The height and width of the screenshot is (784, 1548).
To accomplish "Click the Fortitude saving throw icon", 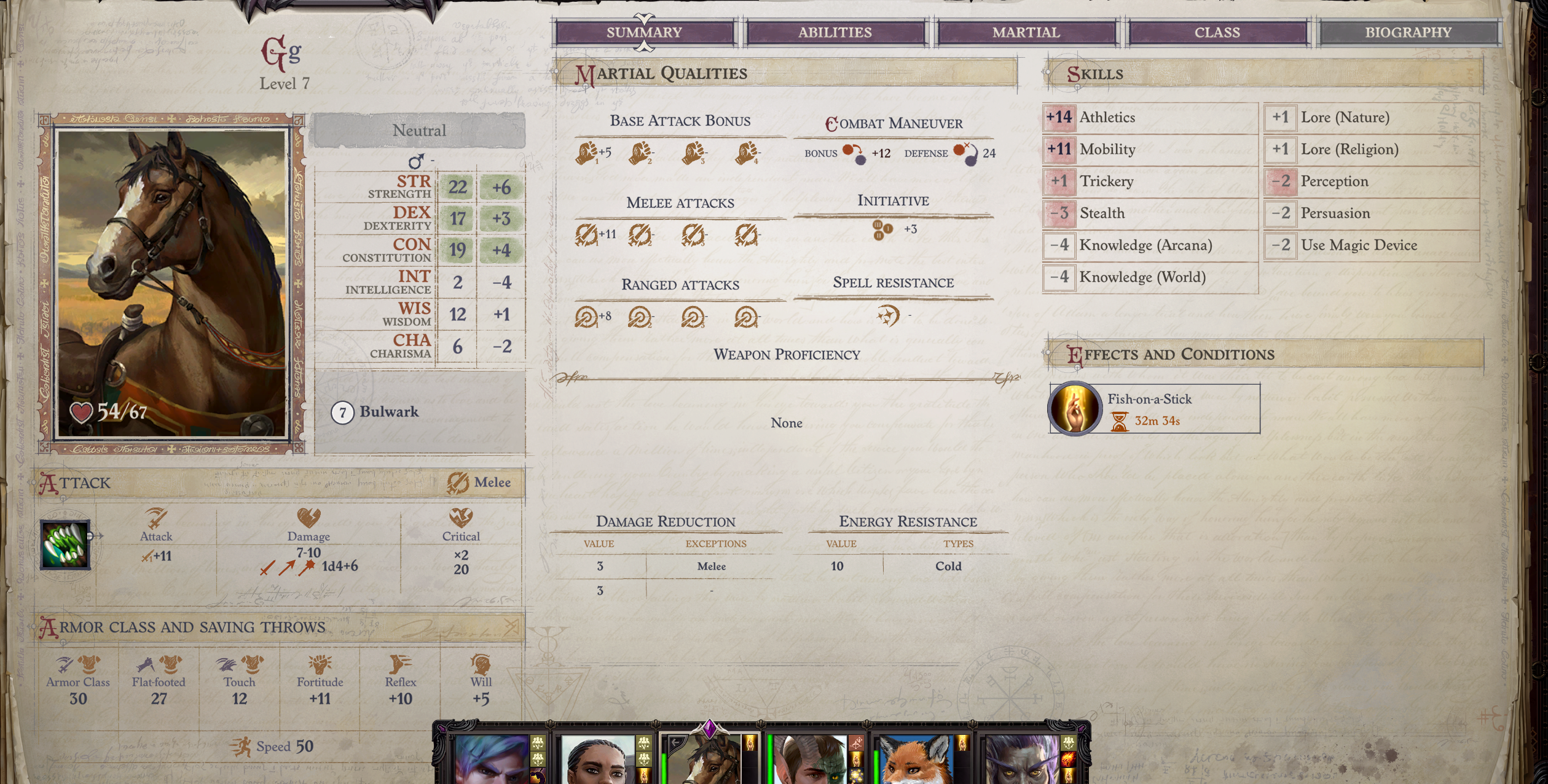I will tap(320, 664).
